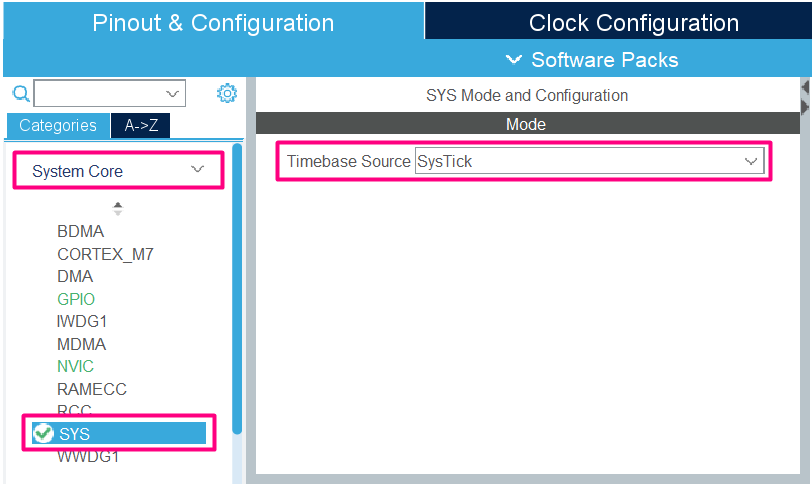The width and height of the screenshot is (812, 484).
Task: Expand the Software Packs section
Action: (593, 60)
